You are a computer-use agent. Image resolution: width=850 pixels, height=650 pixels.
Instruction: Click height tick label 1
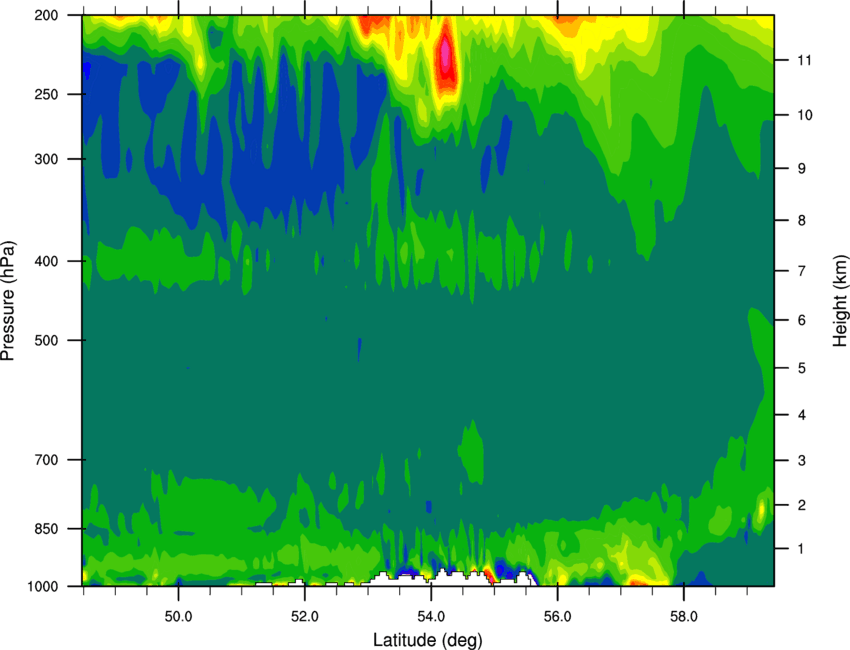pyautogui.click(x=801, y=549)
